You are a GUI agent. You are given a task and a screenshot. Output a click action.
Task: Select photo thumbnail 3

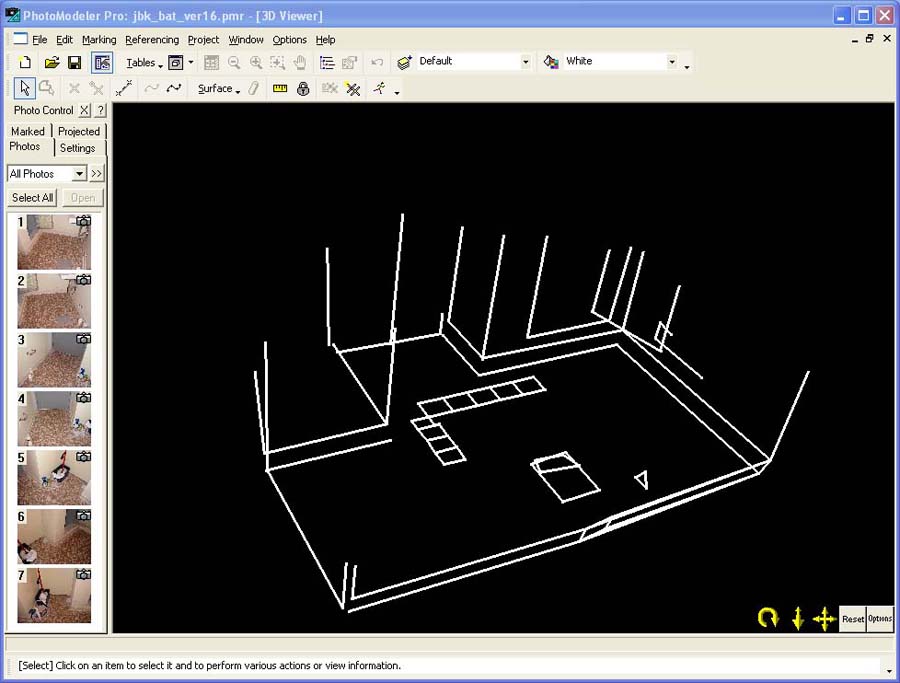pos(54,360)
